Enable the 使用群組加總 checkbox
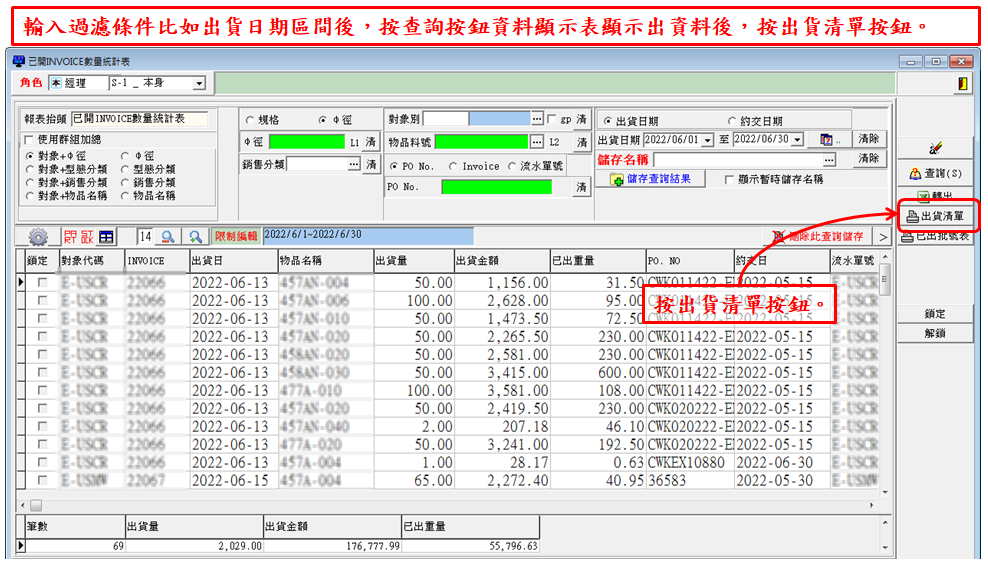 [29, 140]
